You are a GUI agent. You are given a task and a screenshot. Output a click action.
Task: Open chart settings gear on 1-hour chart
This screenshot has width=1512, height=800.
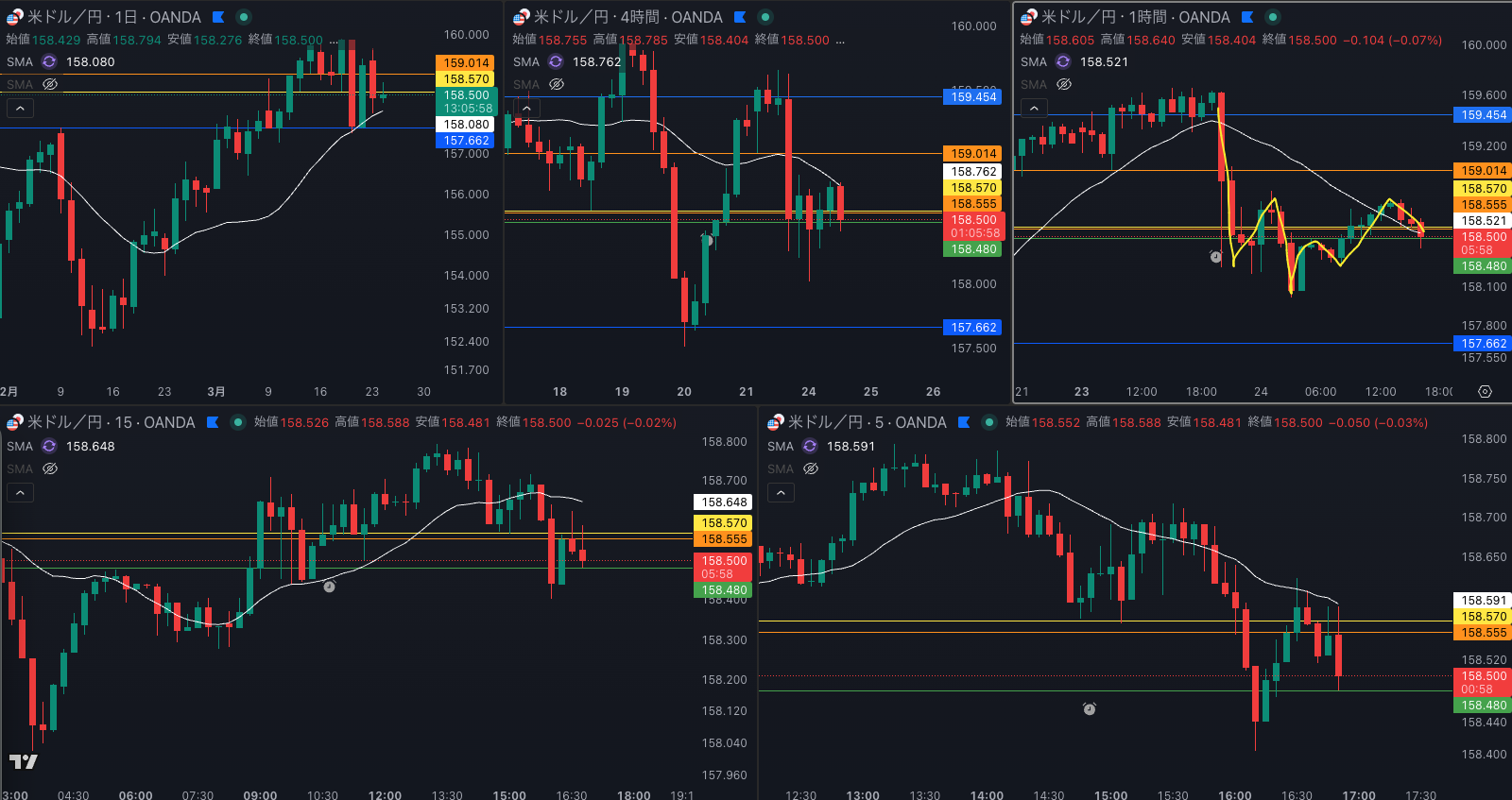pos(1485,392)
